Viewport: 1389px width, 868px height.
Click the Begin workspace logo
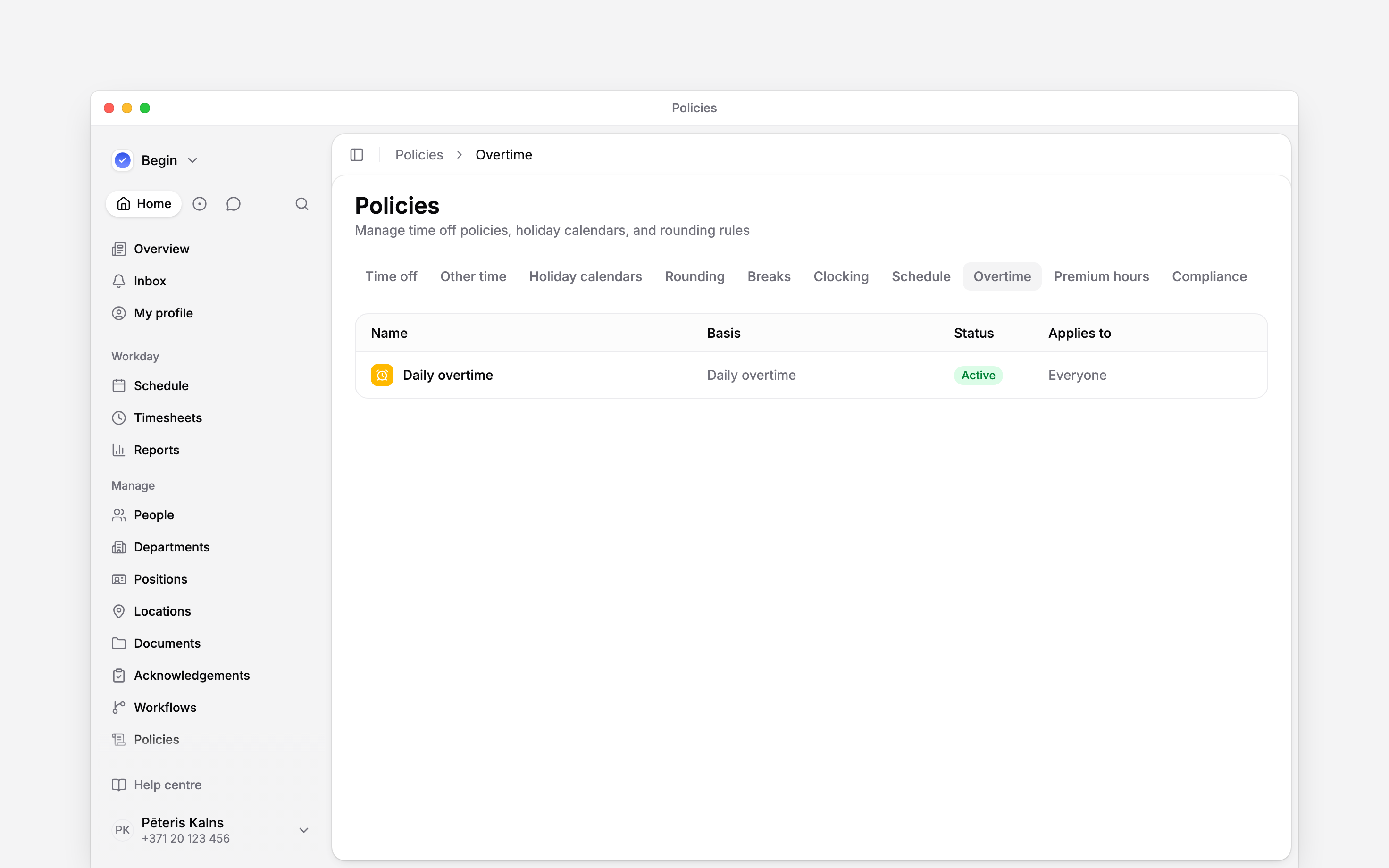123,160
